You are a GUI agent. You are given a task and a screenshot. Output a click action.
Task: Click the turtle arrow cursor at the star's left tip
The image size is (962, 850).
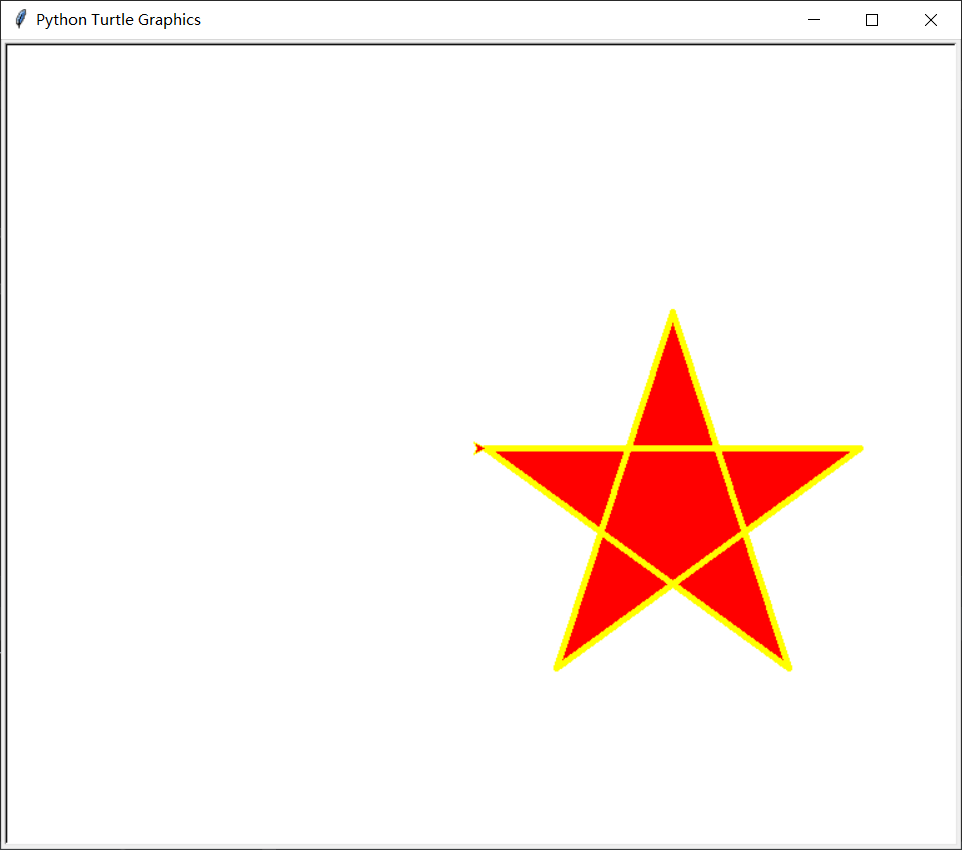tap(479, 449)
